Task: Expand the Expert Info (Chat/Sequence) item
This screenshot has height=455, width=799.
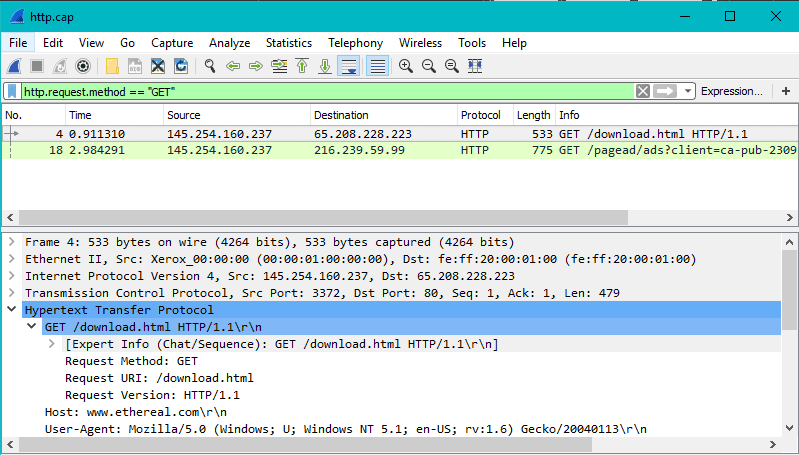Action: click(51, 344)
